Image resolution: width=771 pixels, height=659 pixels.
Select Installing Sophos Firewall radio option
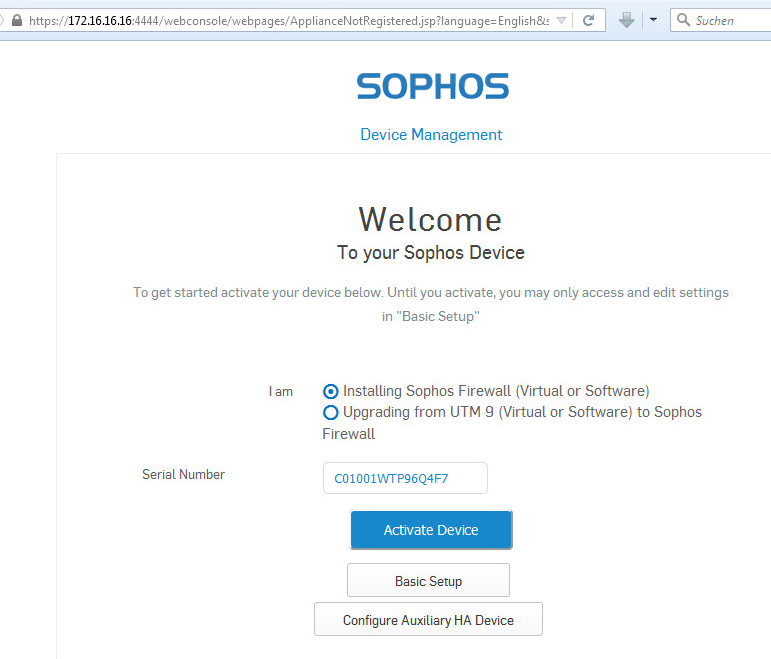coord(330,391)
